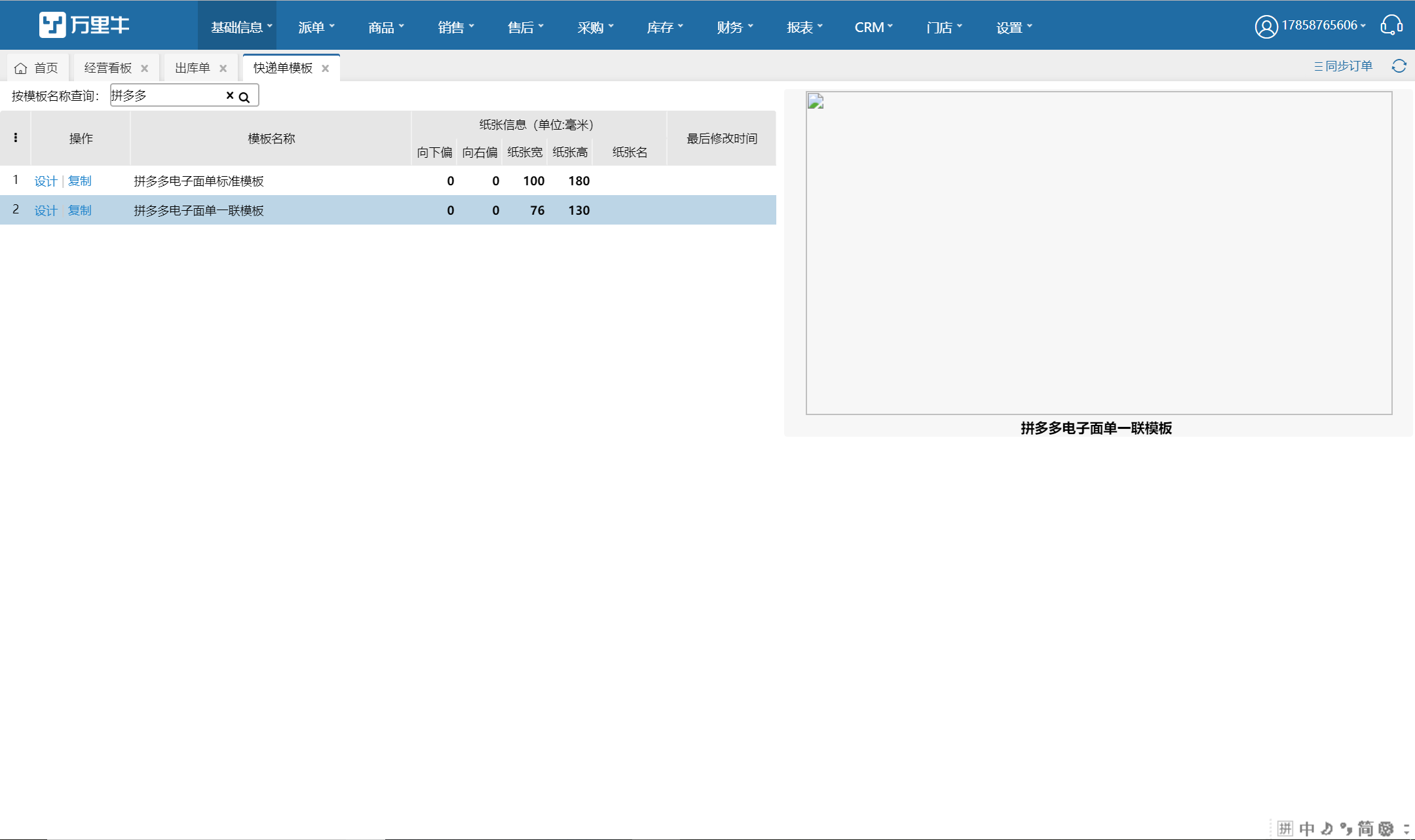This screenshot has height=840, width=1415.
Task: Click preview caption 拼多多电子面单一联模板
Action: click(1096, 428)
